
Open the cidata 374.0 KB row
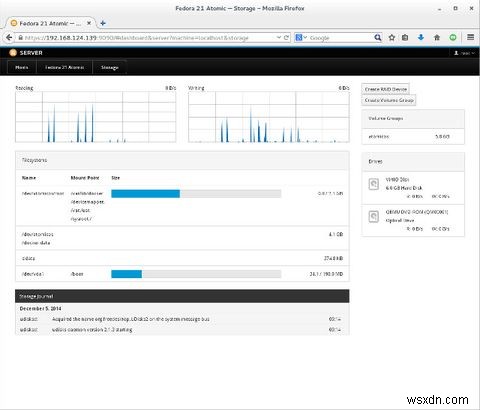point(182,258)
